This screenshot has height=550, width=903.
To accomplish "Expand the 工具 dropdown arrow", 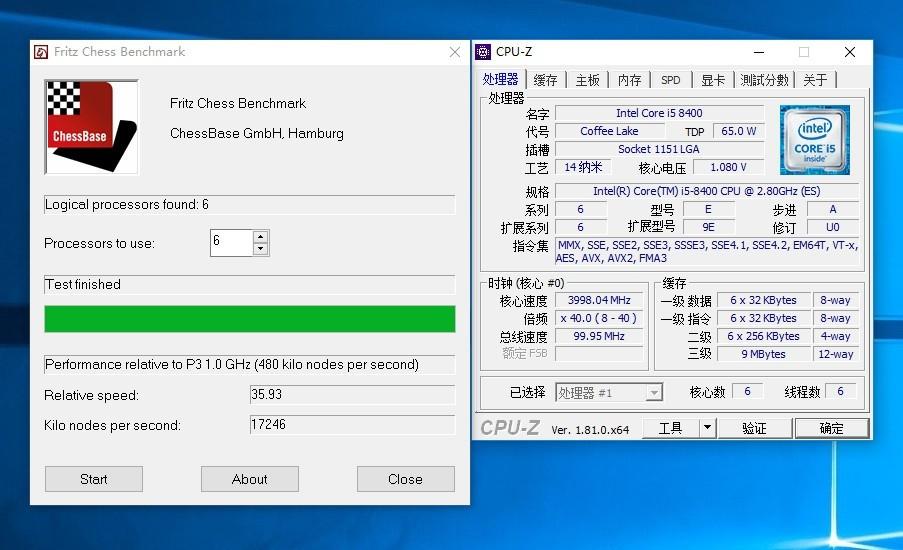I will 708,428.
